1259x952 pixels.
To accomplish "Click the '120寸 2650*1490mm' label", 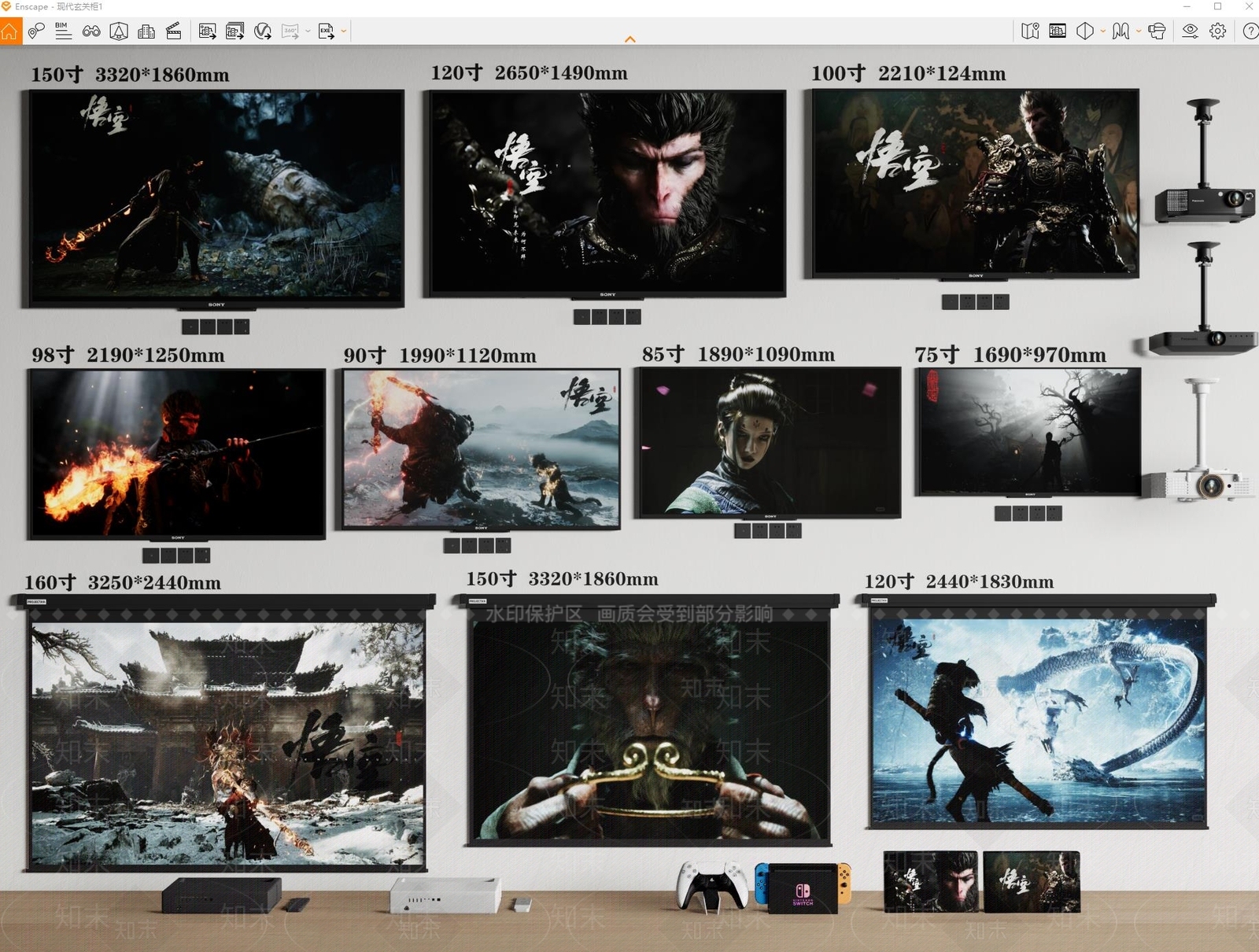I will pyautogui.click(x=529, y=73).
